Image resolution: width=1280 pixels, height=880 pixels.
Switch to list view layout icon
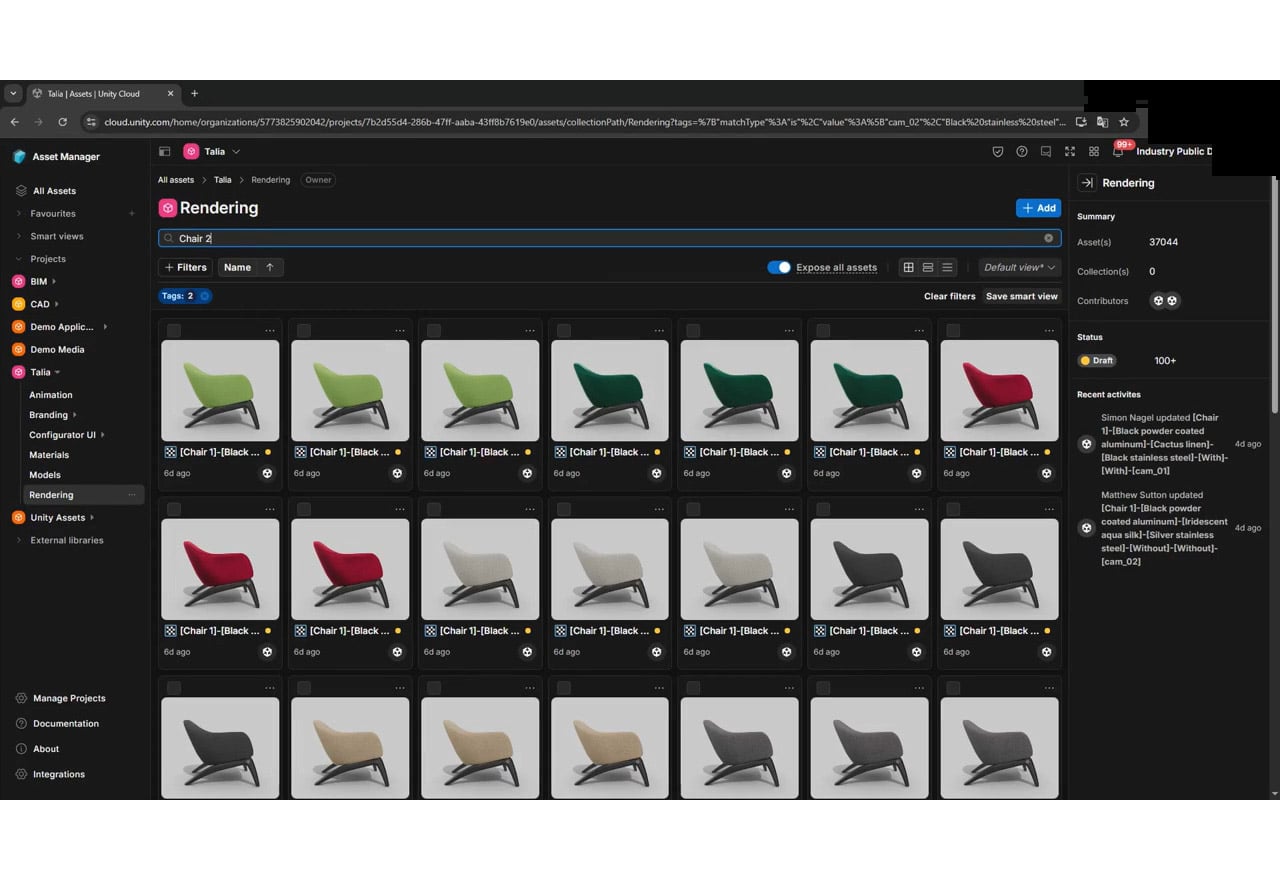(x=947, y=267)
